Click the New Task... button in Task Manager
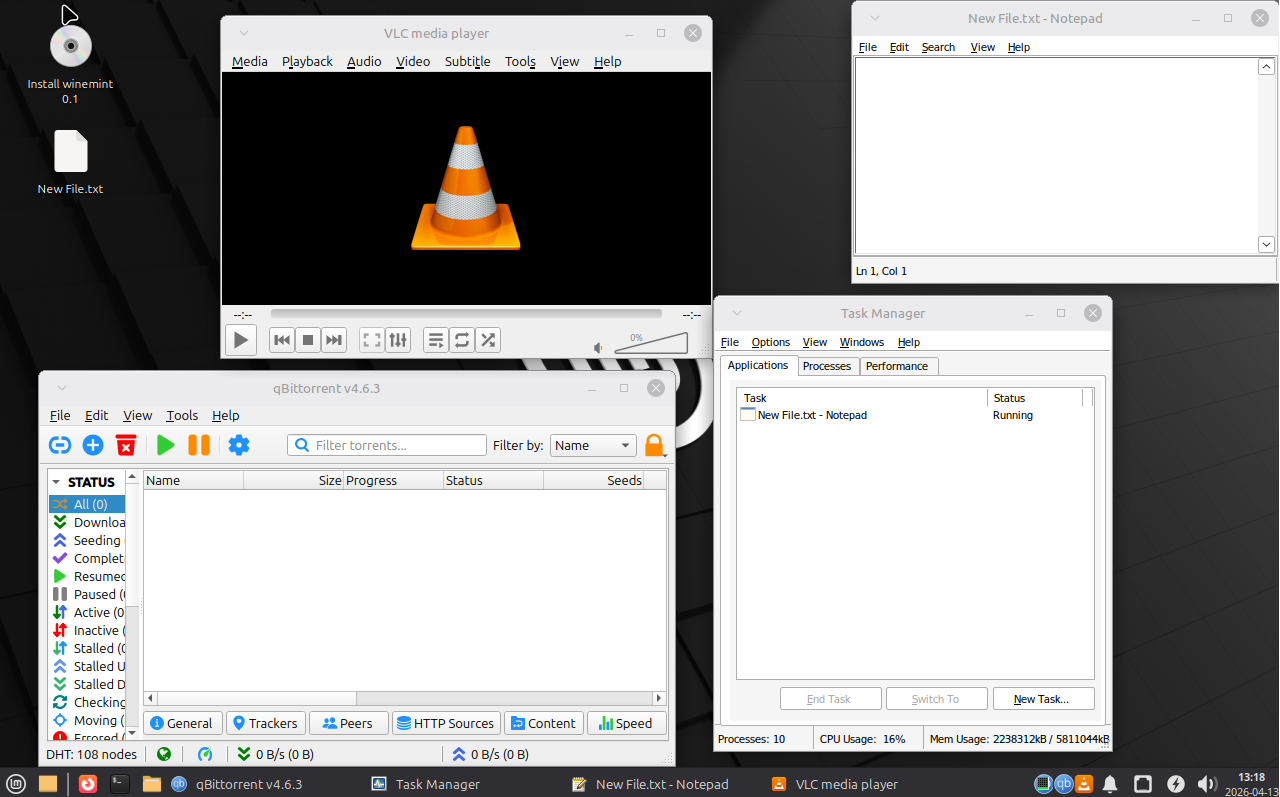This screenshot has width=1280, height=797. 1044,699
